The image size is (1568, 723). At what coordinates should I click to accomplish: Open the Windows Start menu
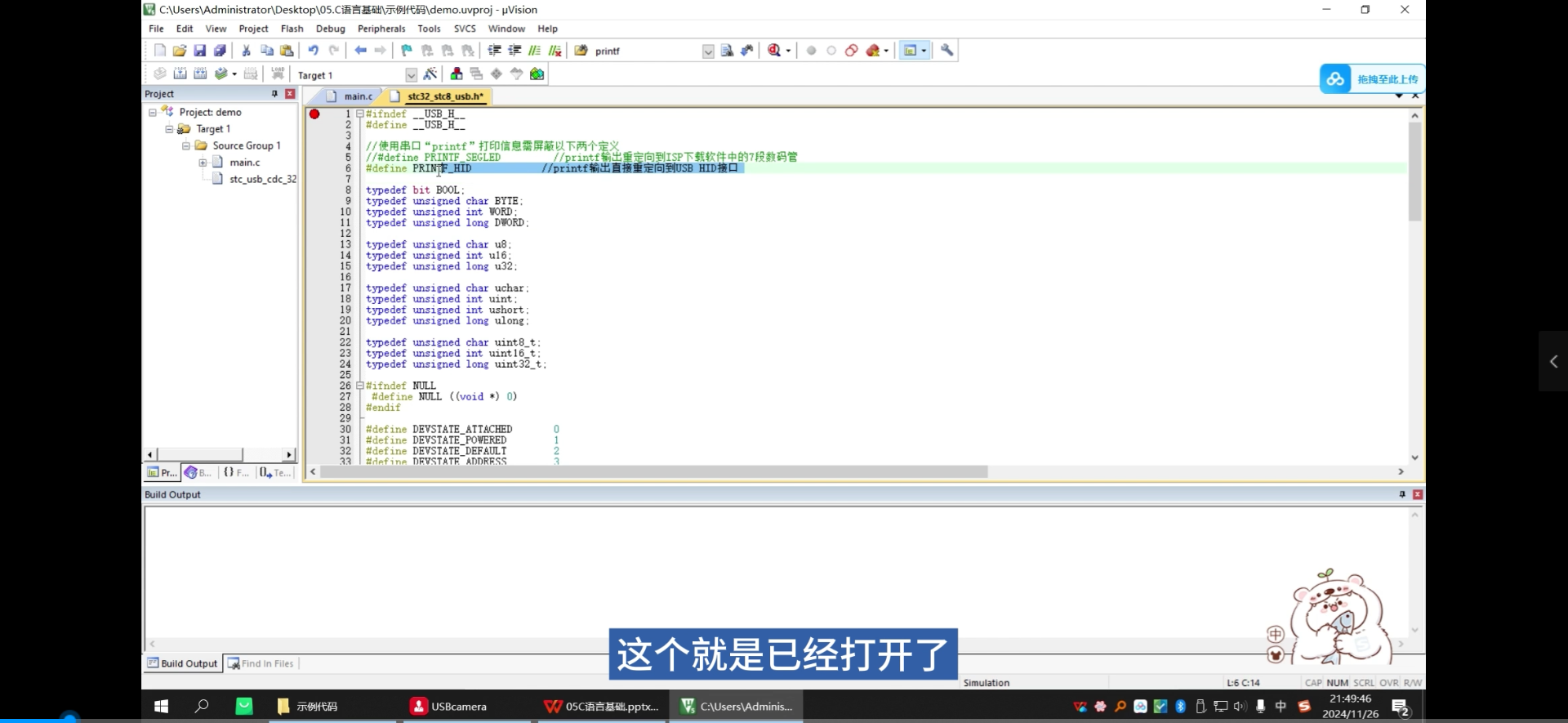click(x=161, y=706)
